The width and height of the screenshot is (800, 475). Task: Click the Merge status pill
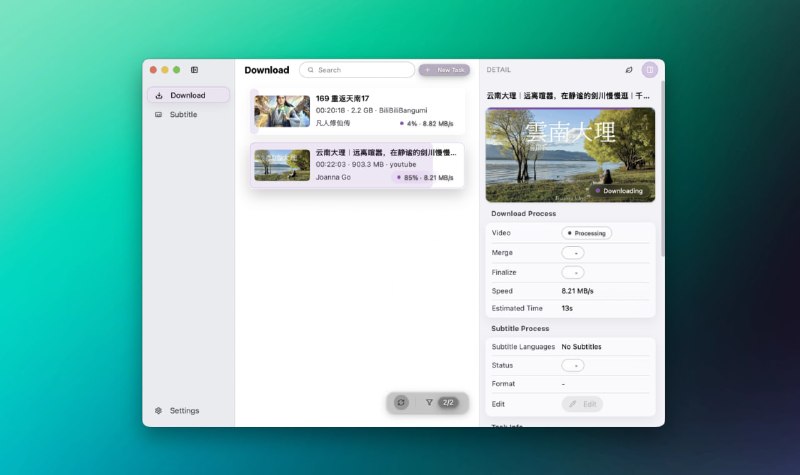573,253
